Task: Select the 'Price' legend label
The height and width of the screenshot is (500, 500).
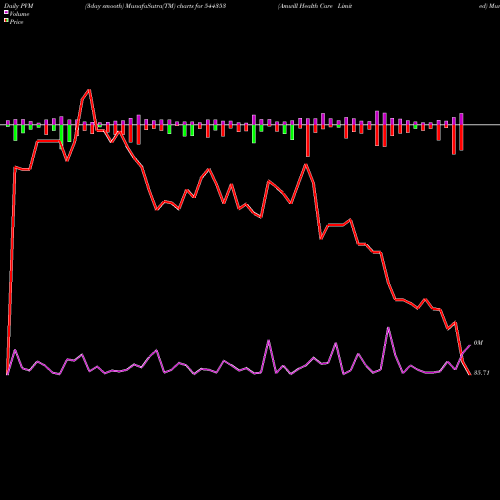Action: pyautogui.click(x=16, y=22)
